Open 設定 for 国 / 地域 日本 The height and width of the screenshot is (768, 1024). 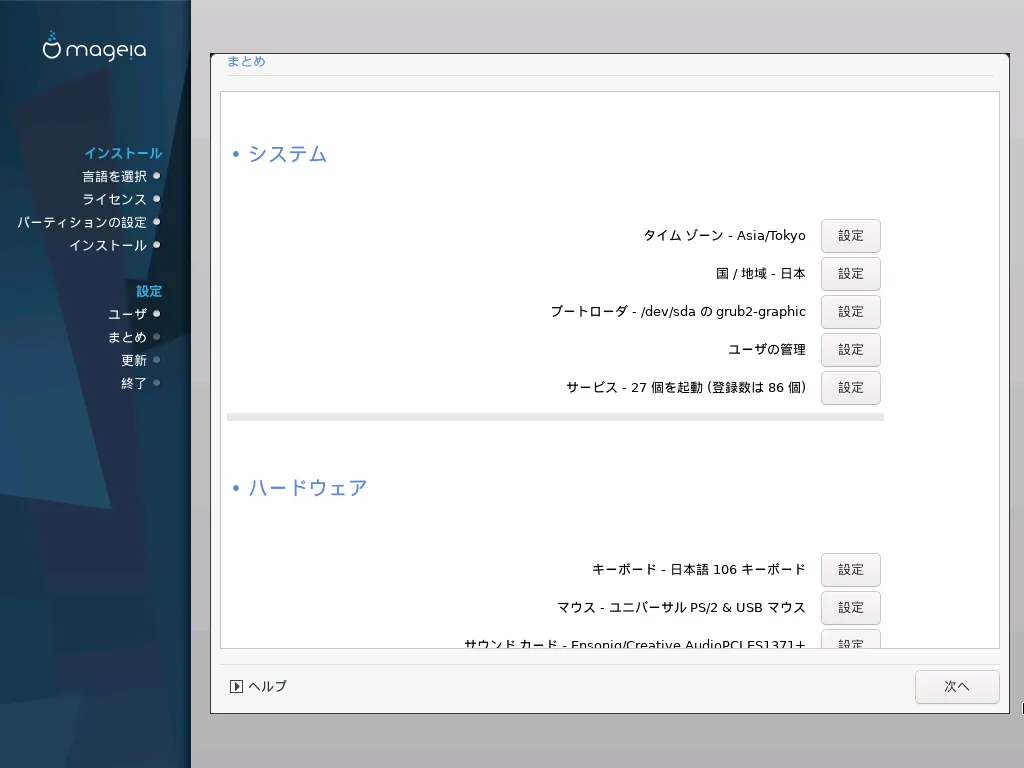tap(850, 274)
